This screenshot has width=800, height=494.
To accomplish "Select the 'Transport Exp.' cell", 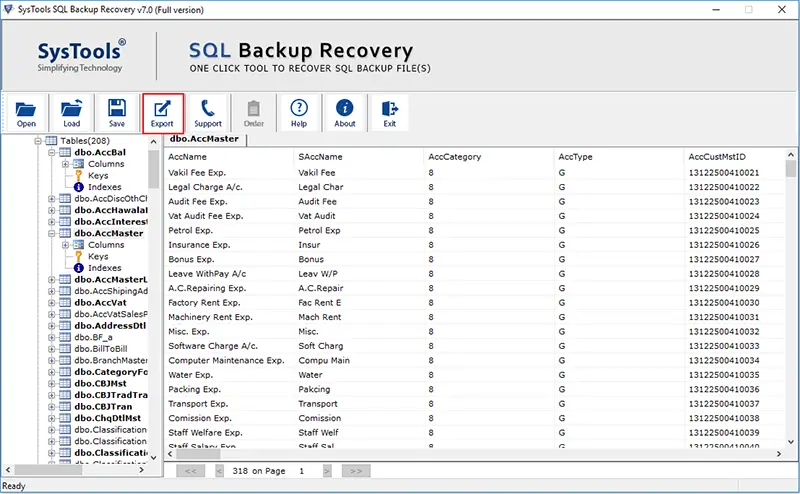I will point(229,404).
